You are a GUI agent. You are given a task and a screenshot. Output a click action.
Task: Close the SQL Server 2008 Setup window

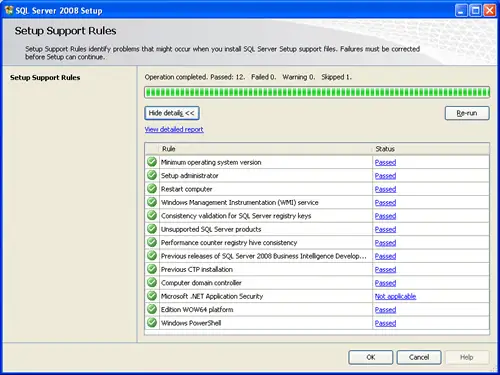pos(490,10)
